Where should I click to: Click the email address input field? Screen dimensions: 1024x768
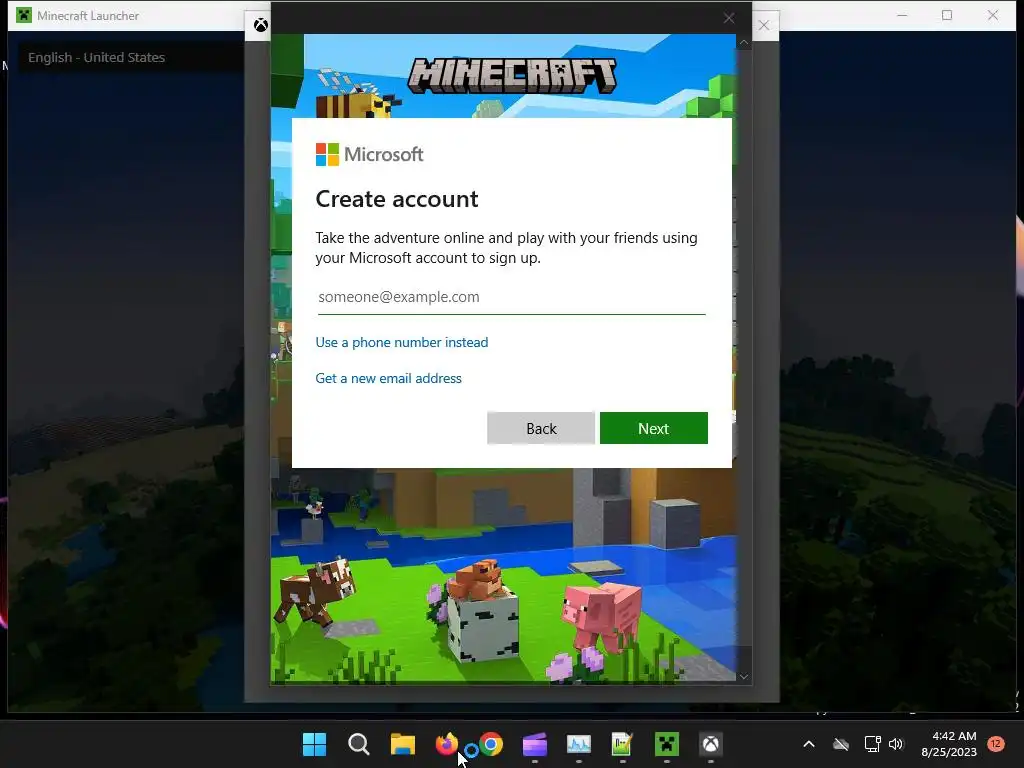[x=511, y=297]
